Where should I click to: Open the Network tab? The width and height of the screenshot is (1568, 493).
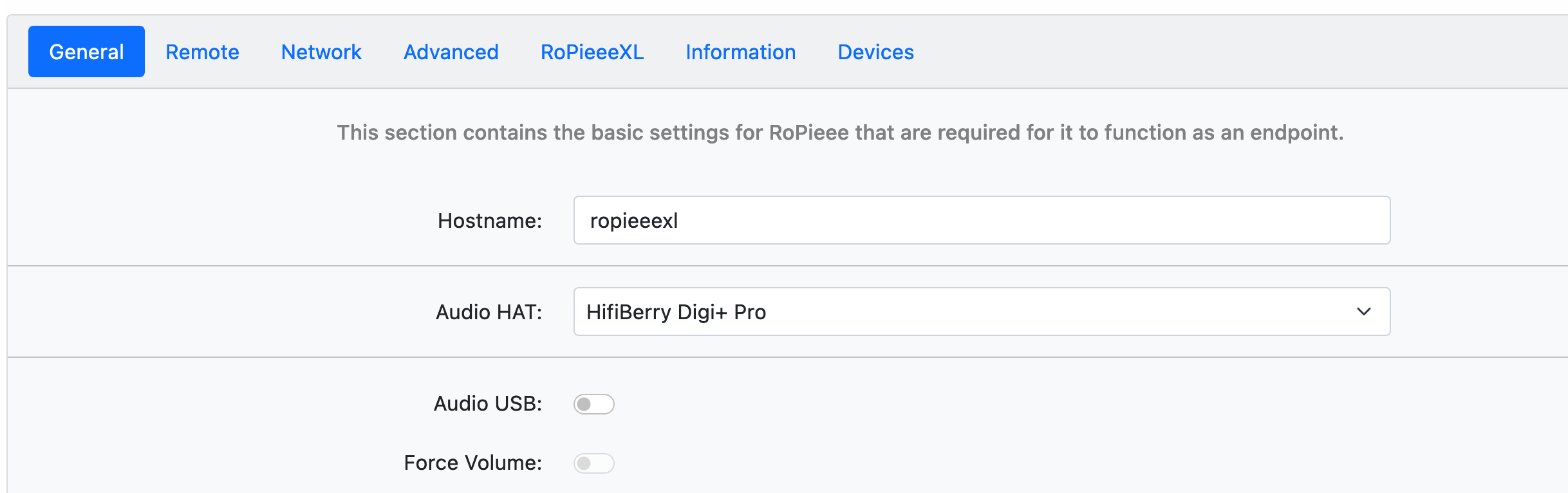[321, 51]
